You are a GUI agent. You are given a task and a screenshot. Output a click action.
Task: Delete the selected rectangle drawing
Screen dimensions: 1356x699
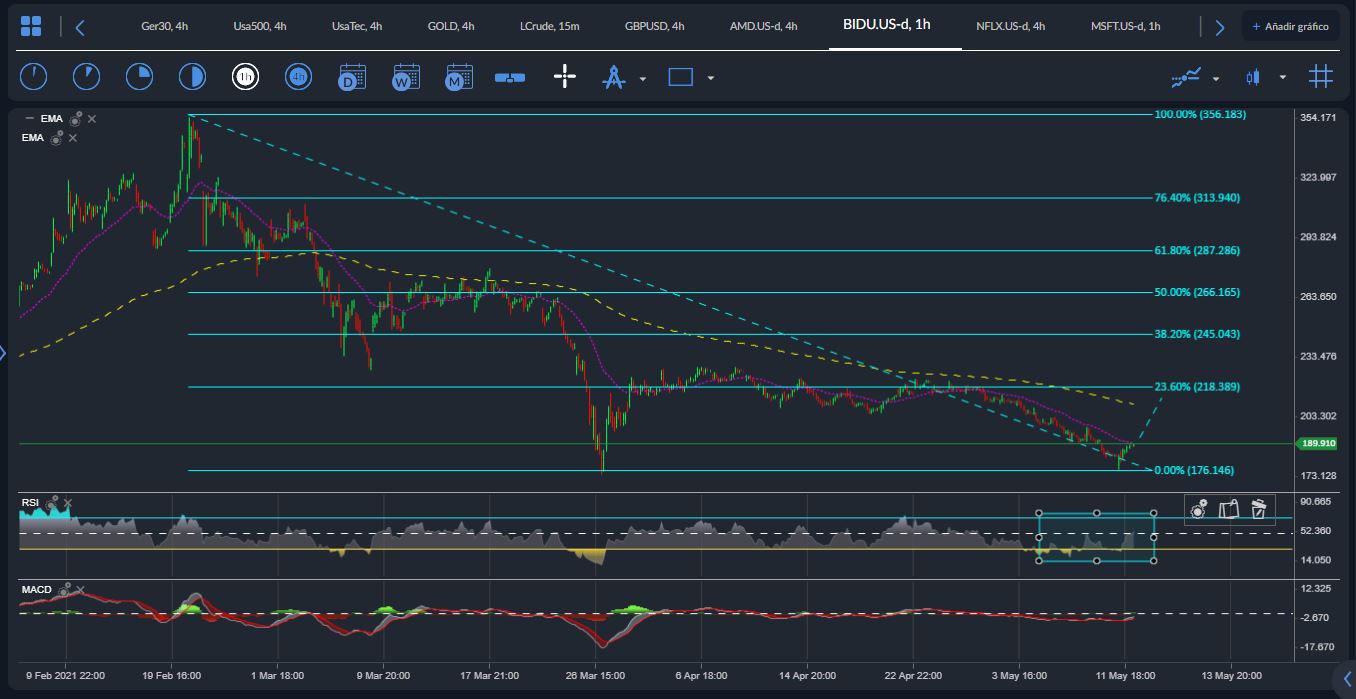tap(1259, 509)
